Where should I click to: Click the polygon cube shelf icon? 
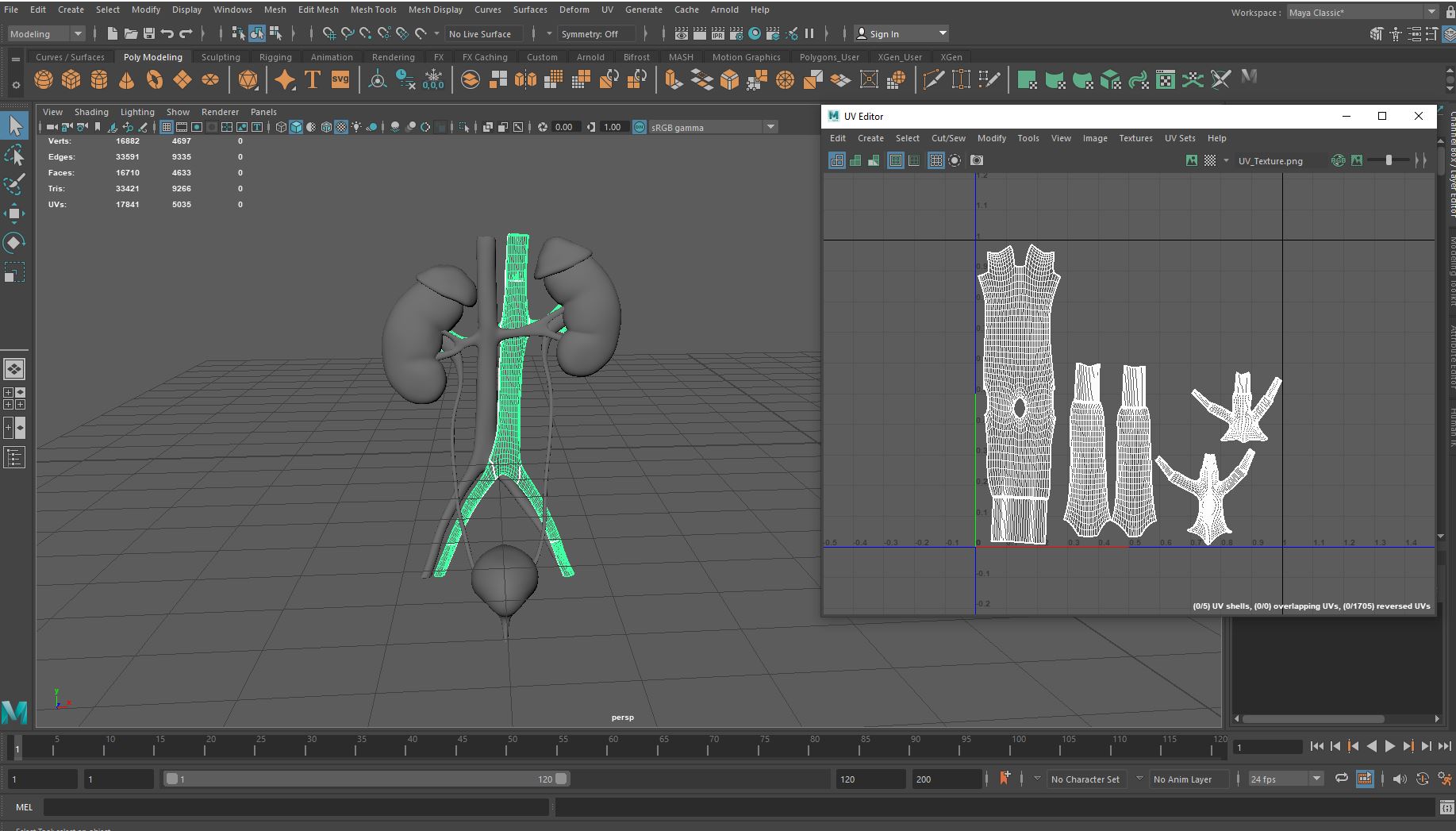coord(71,80)
